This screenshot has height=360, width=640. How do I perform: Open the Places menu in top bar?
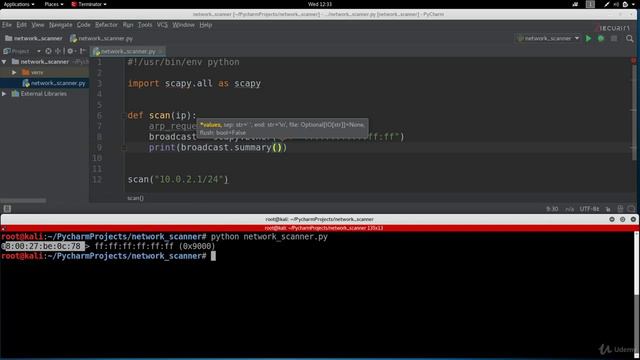coord(53,4)
